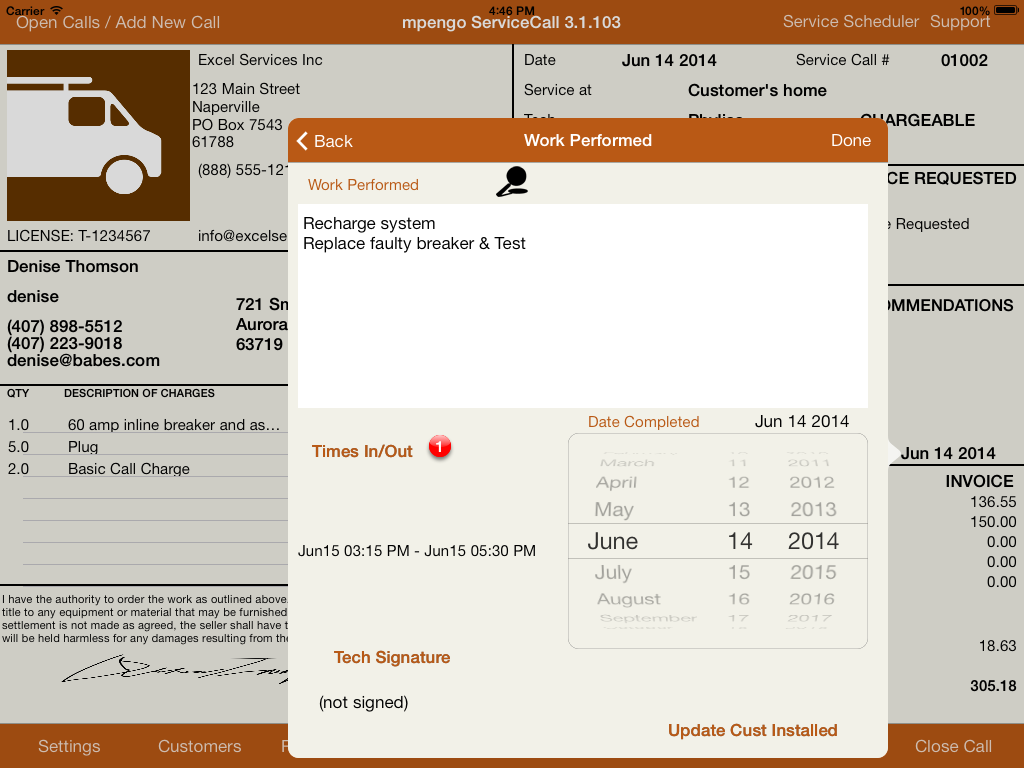Open Times In/Out entry
The width and height of the screenshot is (1024, 768).
[x=362, y=451]
